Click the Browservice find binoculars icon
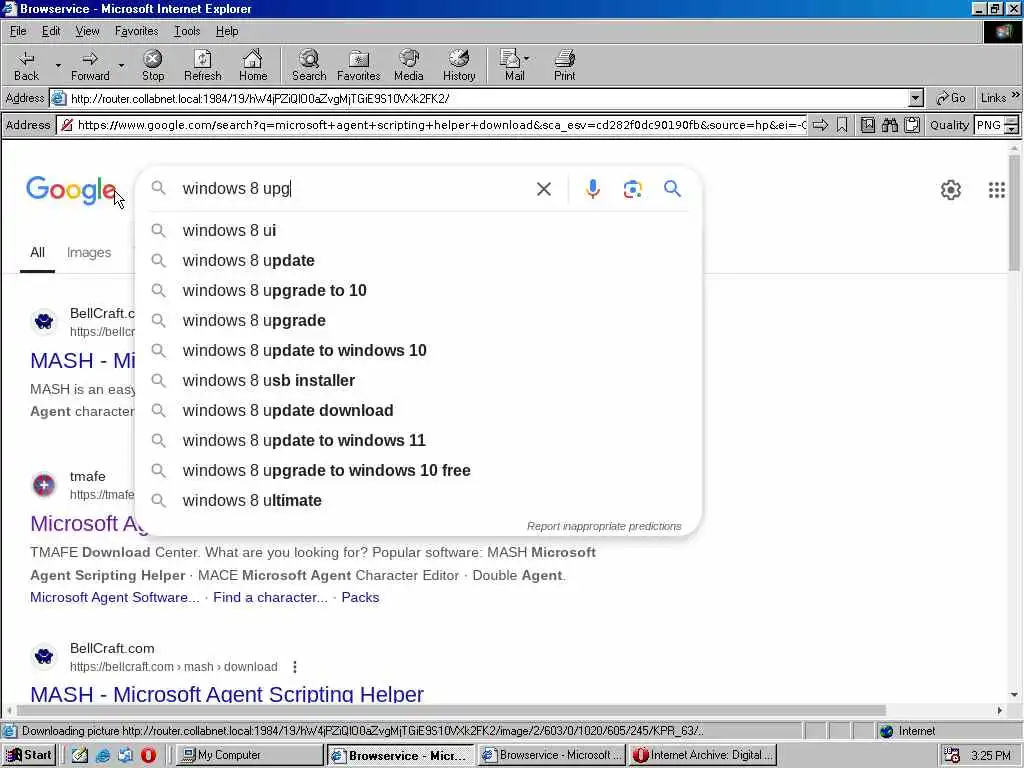1024x768 pixels. pos(889,125)
